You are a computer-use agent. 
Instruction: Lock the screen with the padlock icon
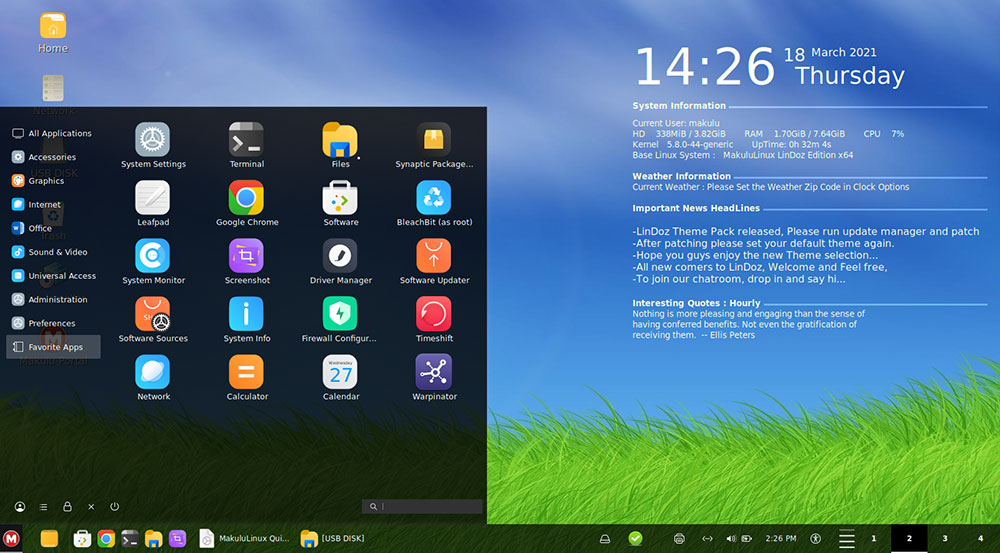click(67, 506)
